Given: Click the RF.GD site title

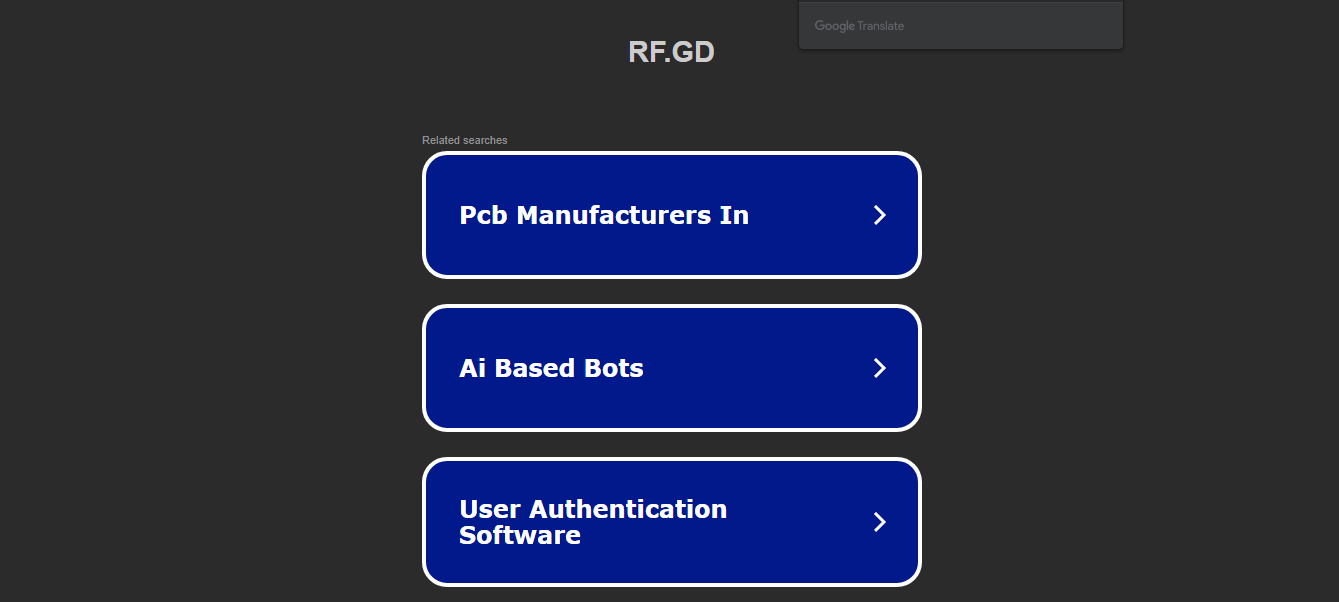Looking at the screenshot, I should pyautogui.click(x=671, y=52).
